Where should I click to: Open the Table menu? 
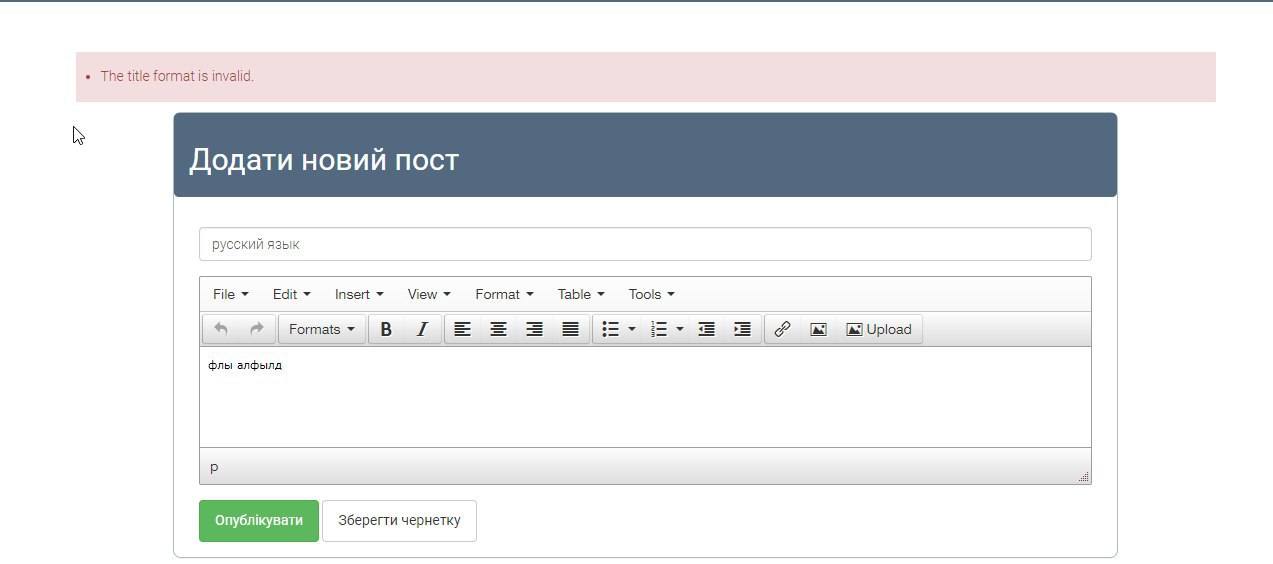pyautogui.click(x=582, y=294)
